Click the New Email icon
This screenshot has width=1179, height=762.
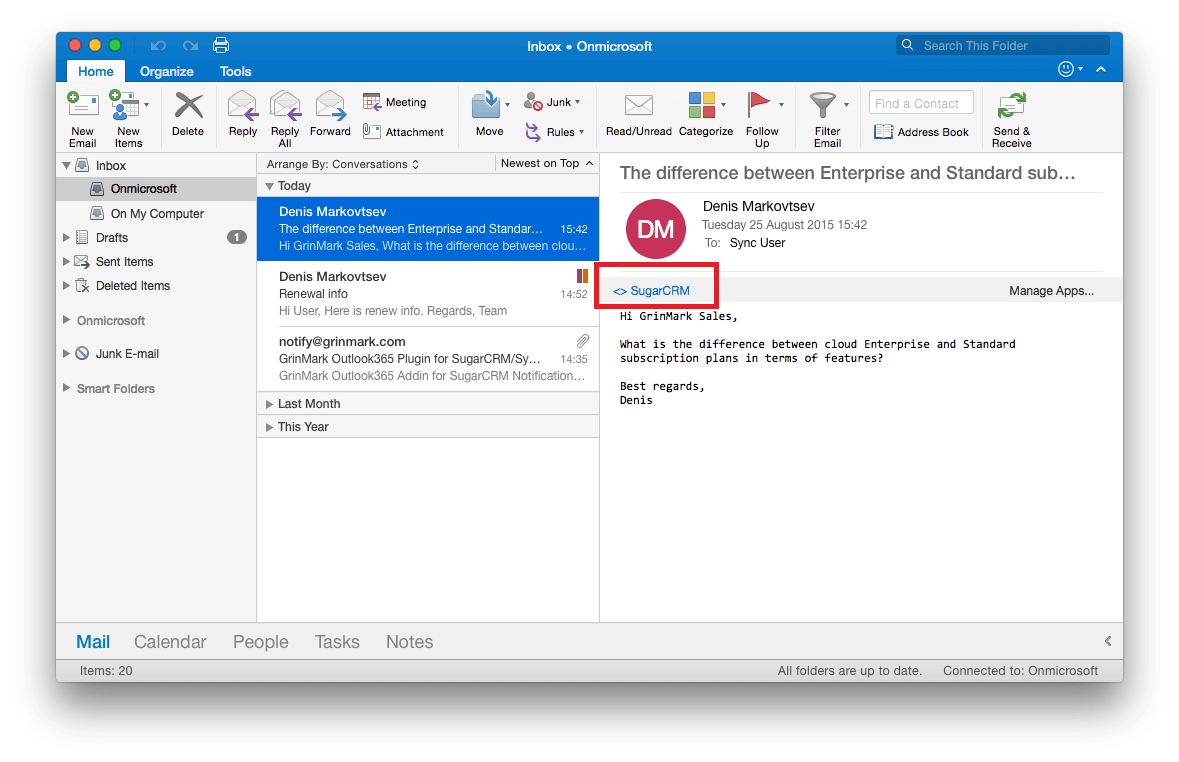(x=82, y=105)
